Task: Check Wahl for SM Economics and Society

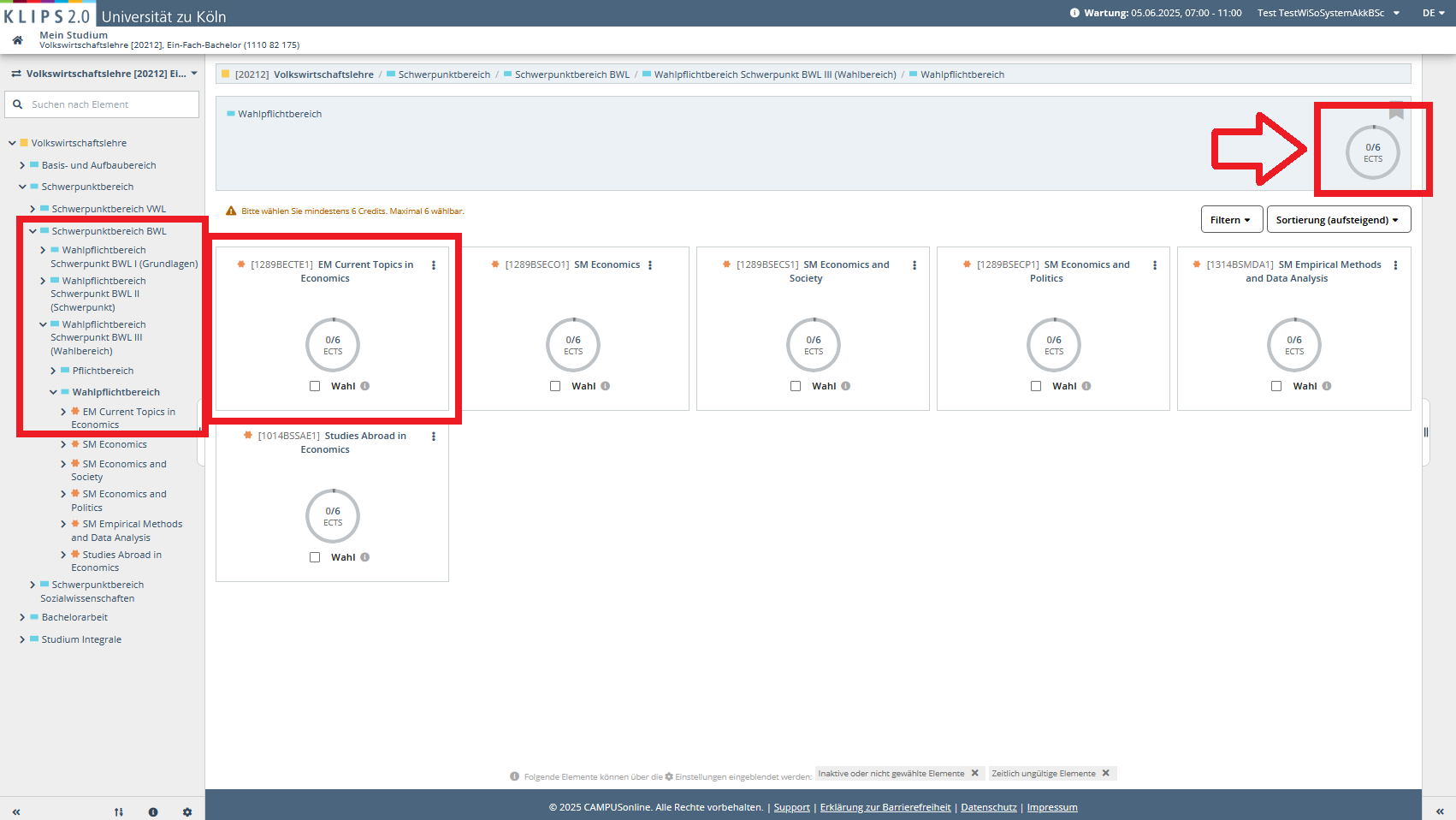Action: tap(796, 386)
